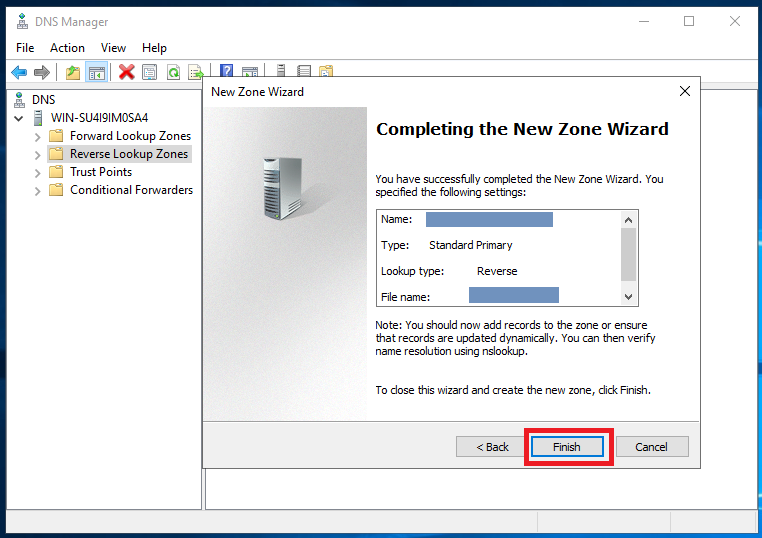Viewport: 762px width, 538px height.
Task: Click the Forward Lookup Zones folder icon
Action: (56, 136)
